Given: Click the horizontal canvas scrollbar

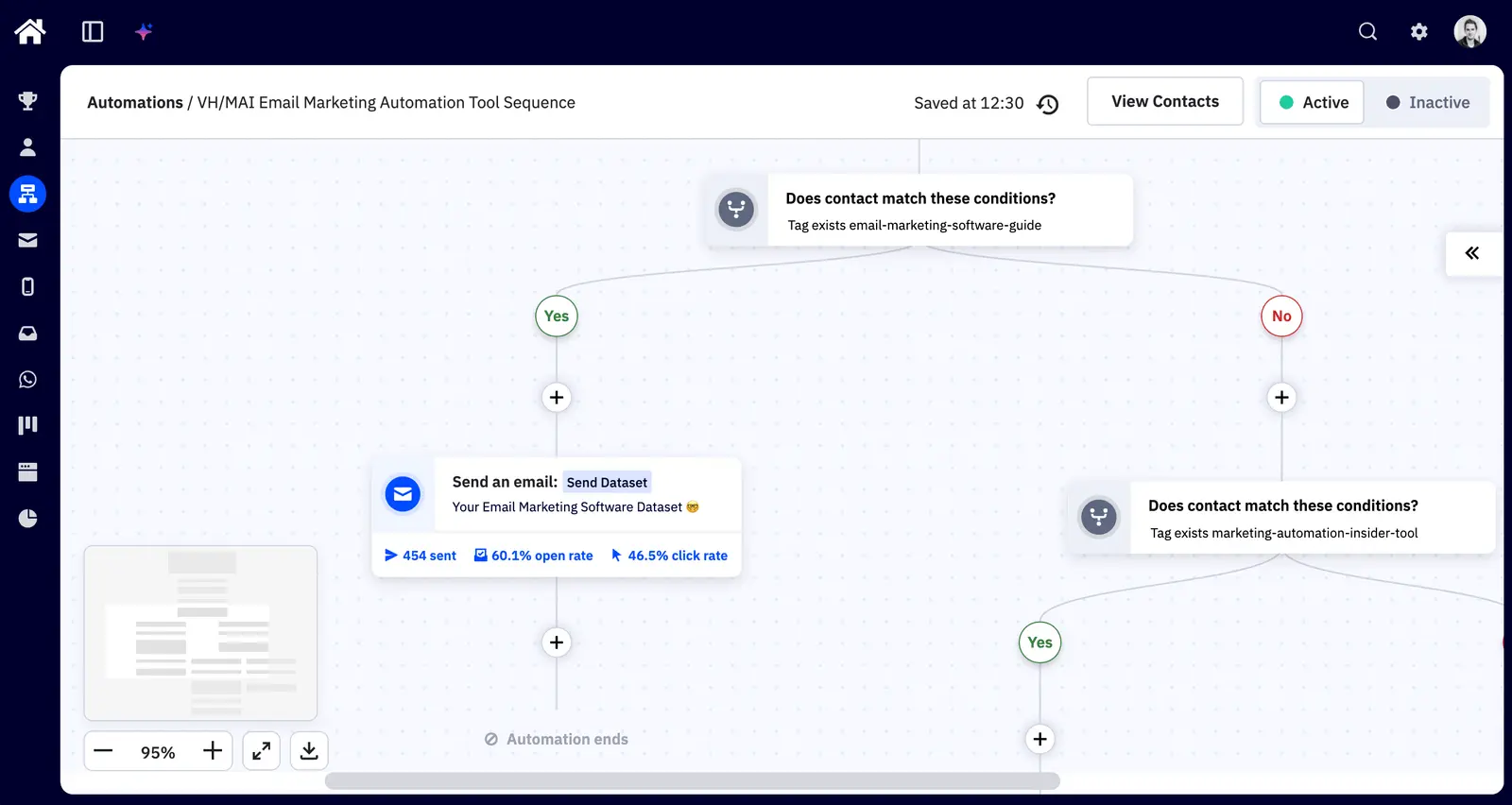Looking at the screenshot, I should [x=692, y=781].
